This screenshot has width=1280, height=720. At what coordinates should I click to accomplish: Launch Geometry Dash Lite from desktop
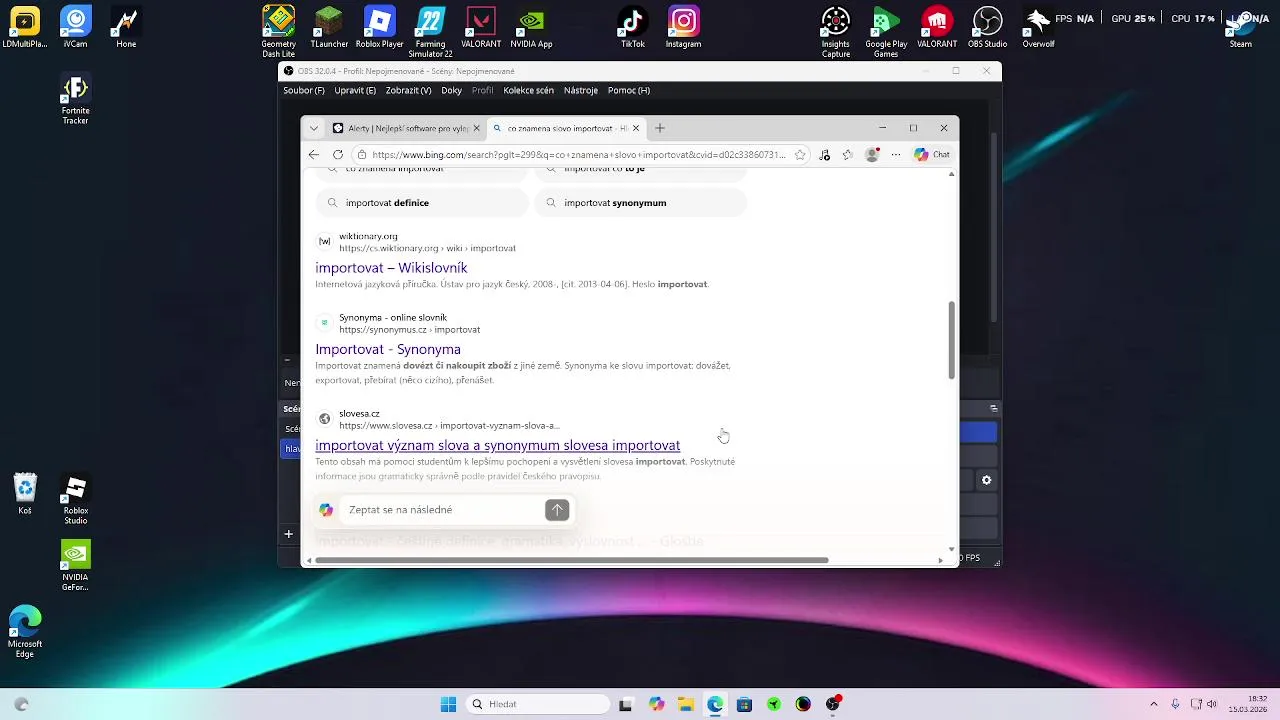click(279, 31)
